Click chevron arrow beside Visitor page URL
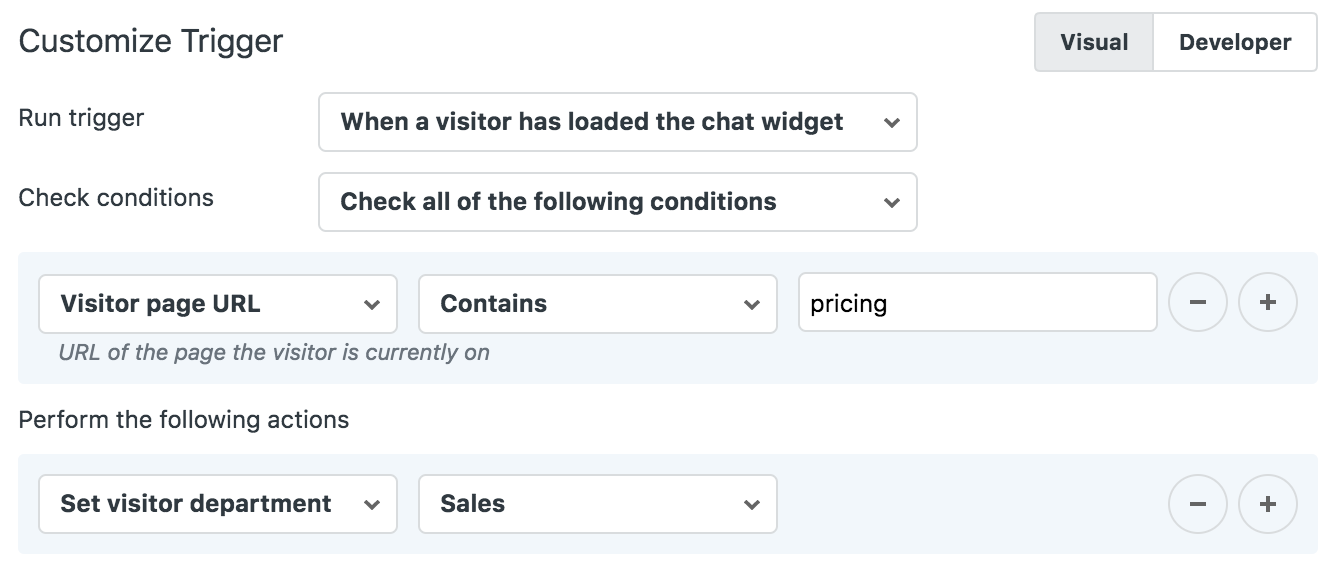1338x578 pixels. 372,305
